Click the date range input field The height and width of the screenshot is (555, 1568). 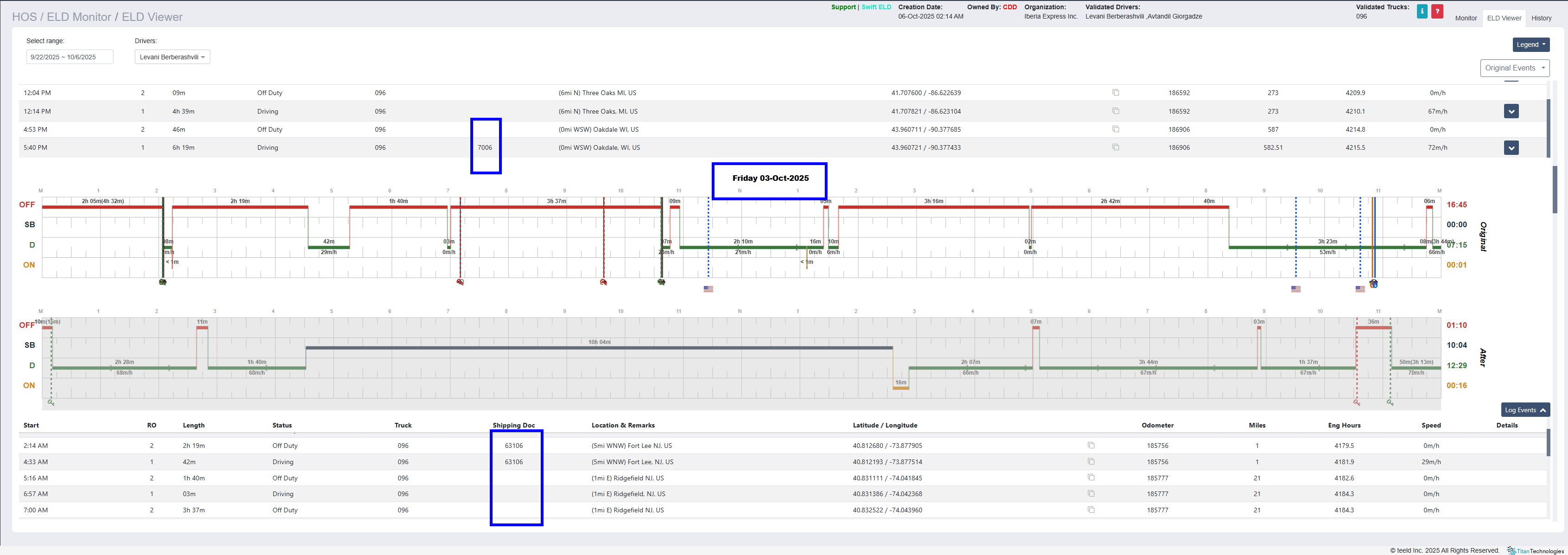[x=70, y=57]
